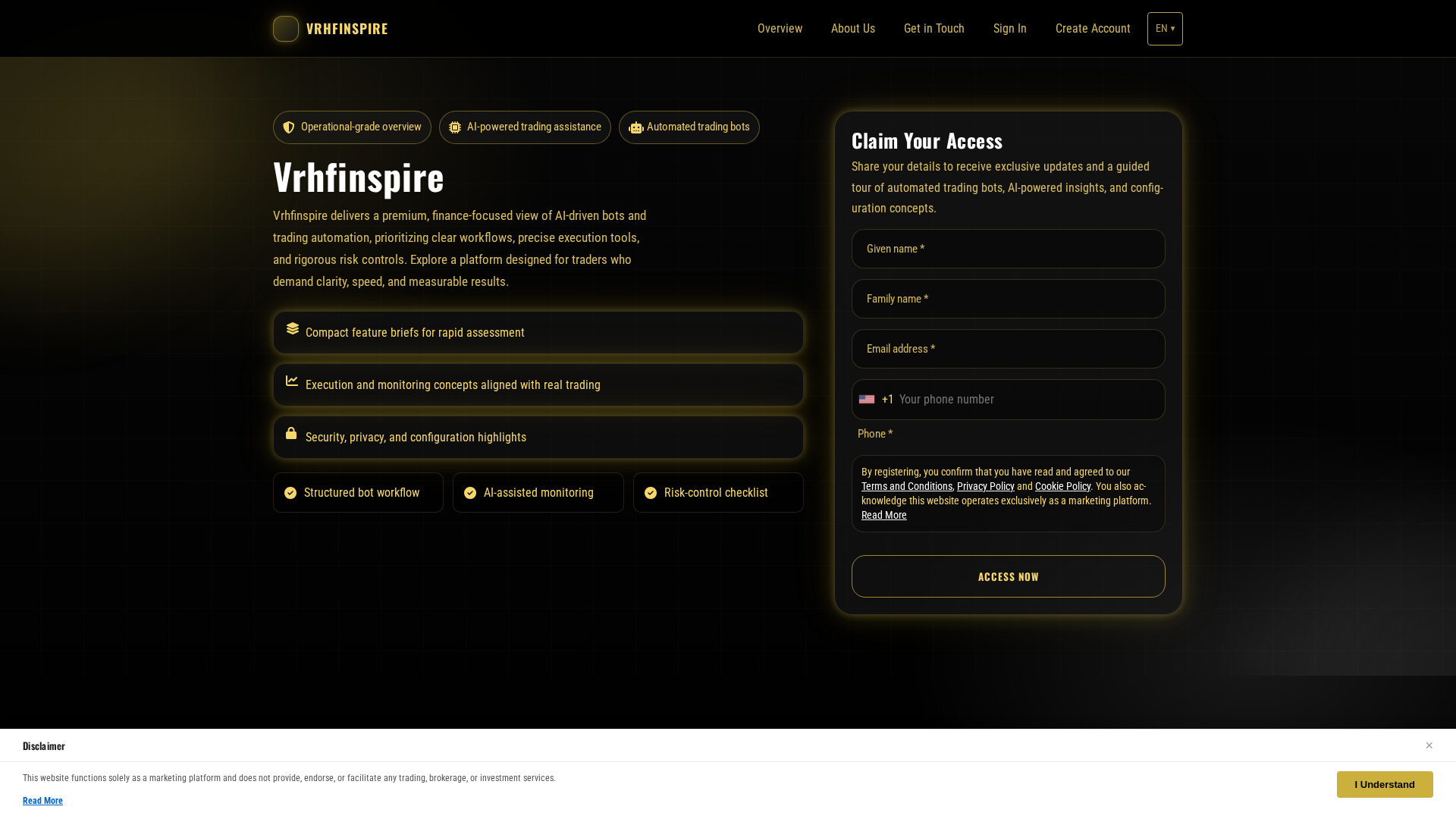Focus the Family name field
The height and width of the screenshot is (819, 1456).
(1009, 299)
